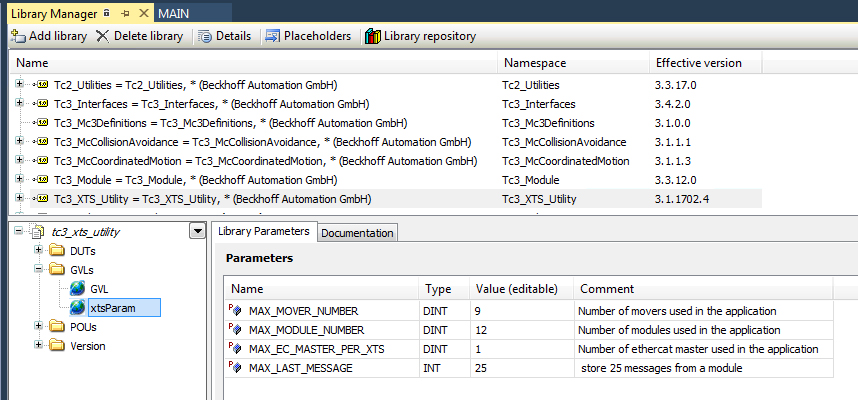The width and height of the screenshot is (858, 400).
Task: Close the Library Manager tab
Action: (x=143, y=13)
